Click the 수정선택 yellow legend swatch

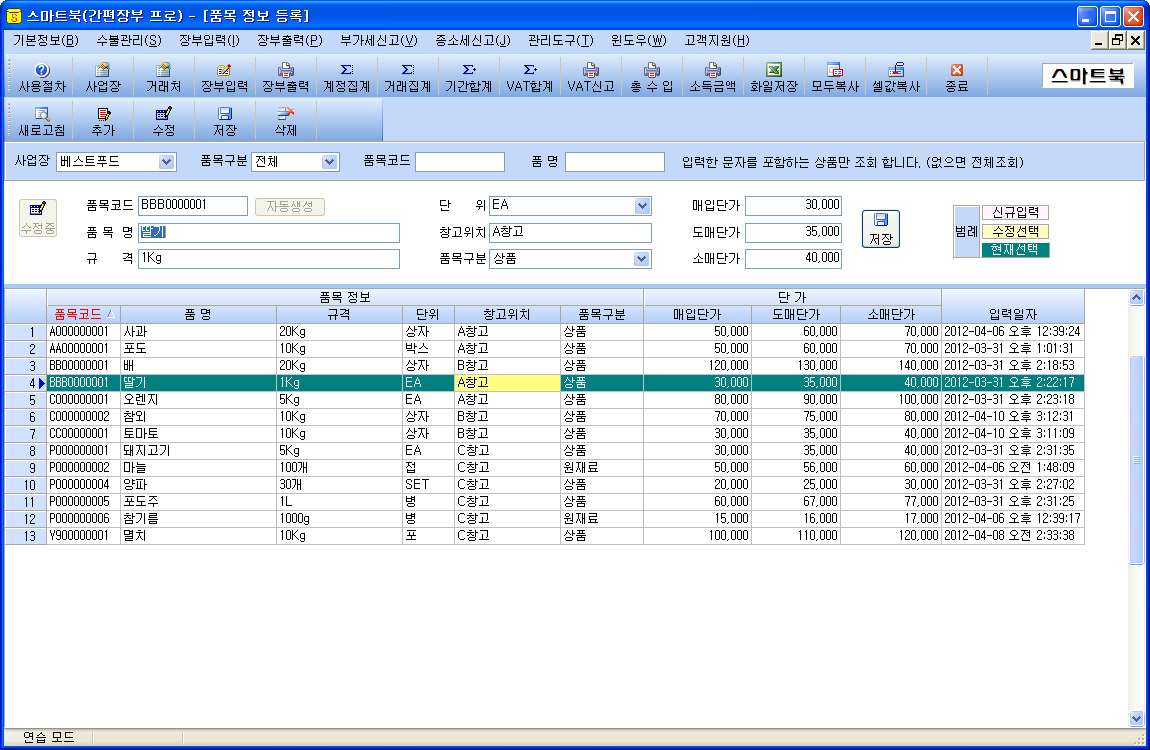click(1015, 232)
